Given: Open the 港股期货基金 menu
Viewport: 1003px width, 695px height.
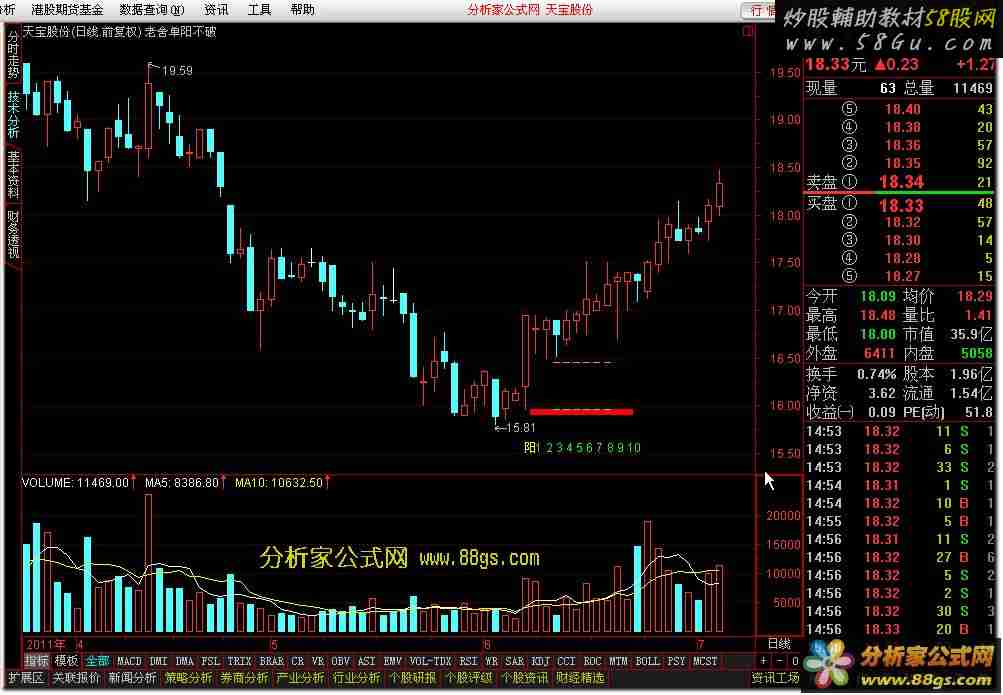Looking at the screenshot, I should pyautogui.click(x=67, y=10).
